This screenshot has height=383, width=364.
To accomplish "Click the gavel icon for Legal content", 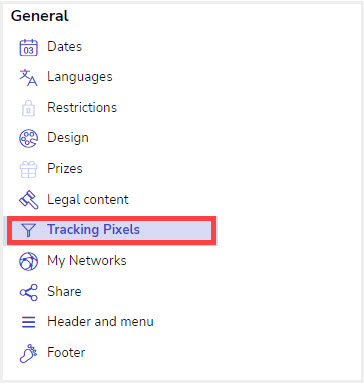I will click(28, 200).
